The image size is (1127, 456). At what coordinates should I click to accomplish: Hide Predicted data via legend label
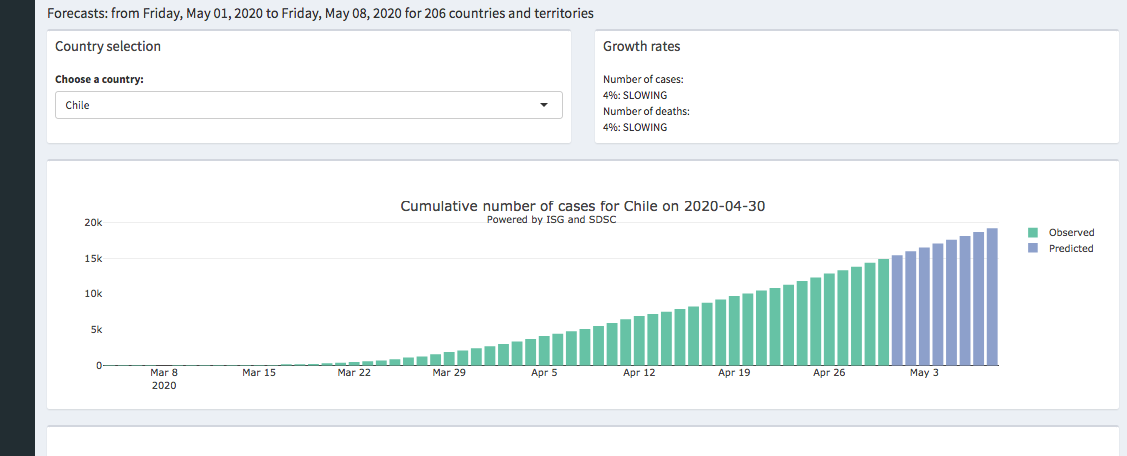click(x=1070, y=248)
